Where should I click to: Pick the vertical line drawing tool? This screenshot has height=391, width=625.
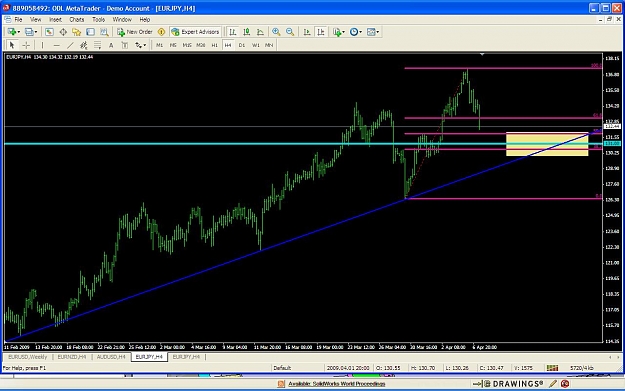click(x=42, y=45)
